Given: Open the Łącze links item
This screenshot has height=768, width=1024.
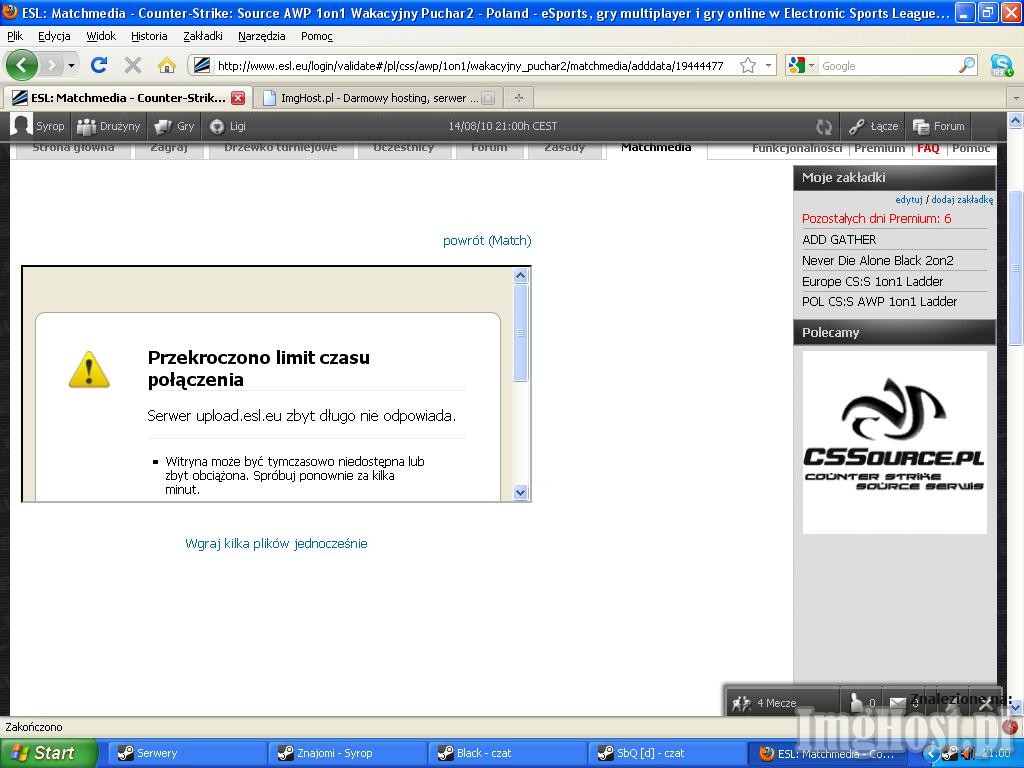Looking at the screenshot, I should click(873, 126).
